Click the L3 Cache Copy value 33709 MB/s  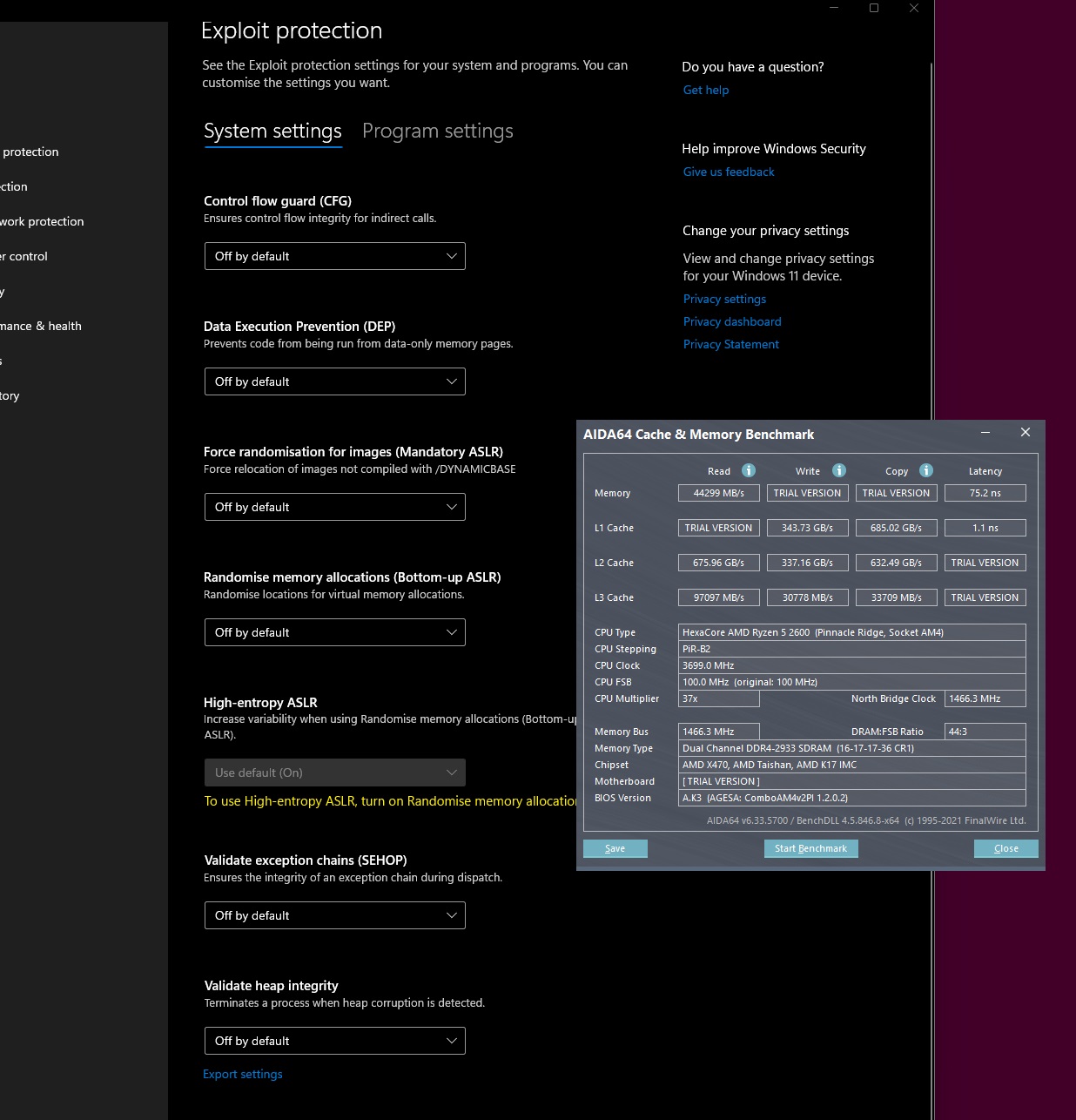click(897, 597)
